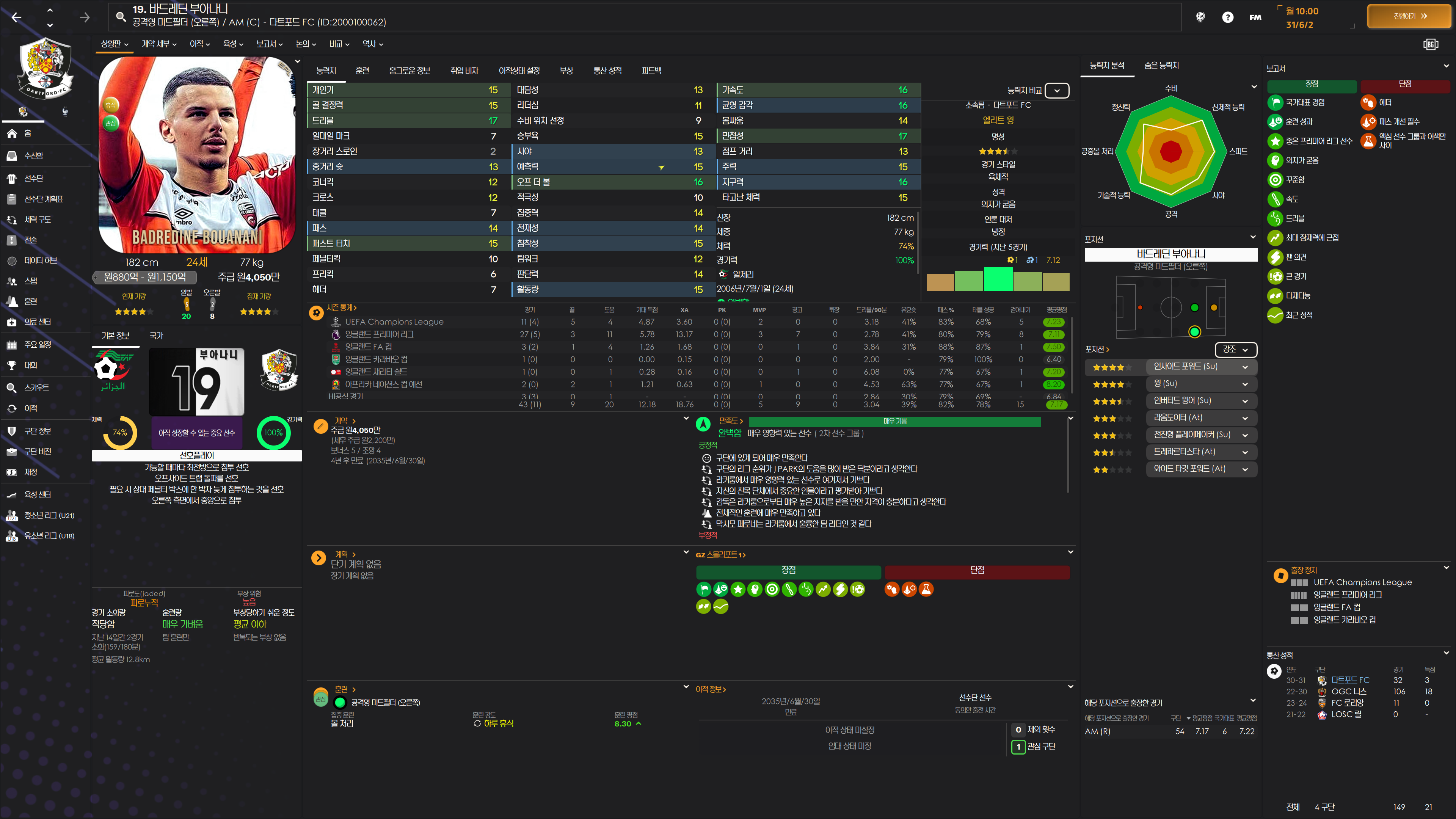Image resolution: width=1456 pixels, height=819 pixels.
Task: Expand the 통산 성적 panel chevron
Action: pyautogui.click(x=1446, y=653)
